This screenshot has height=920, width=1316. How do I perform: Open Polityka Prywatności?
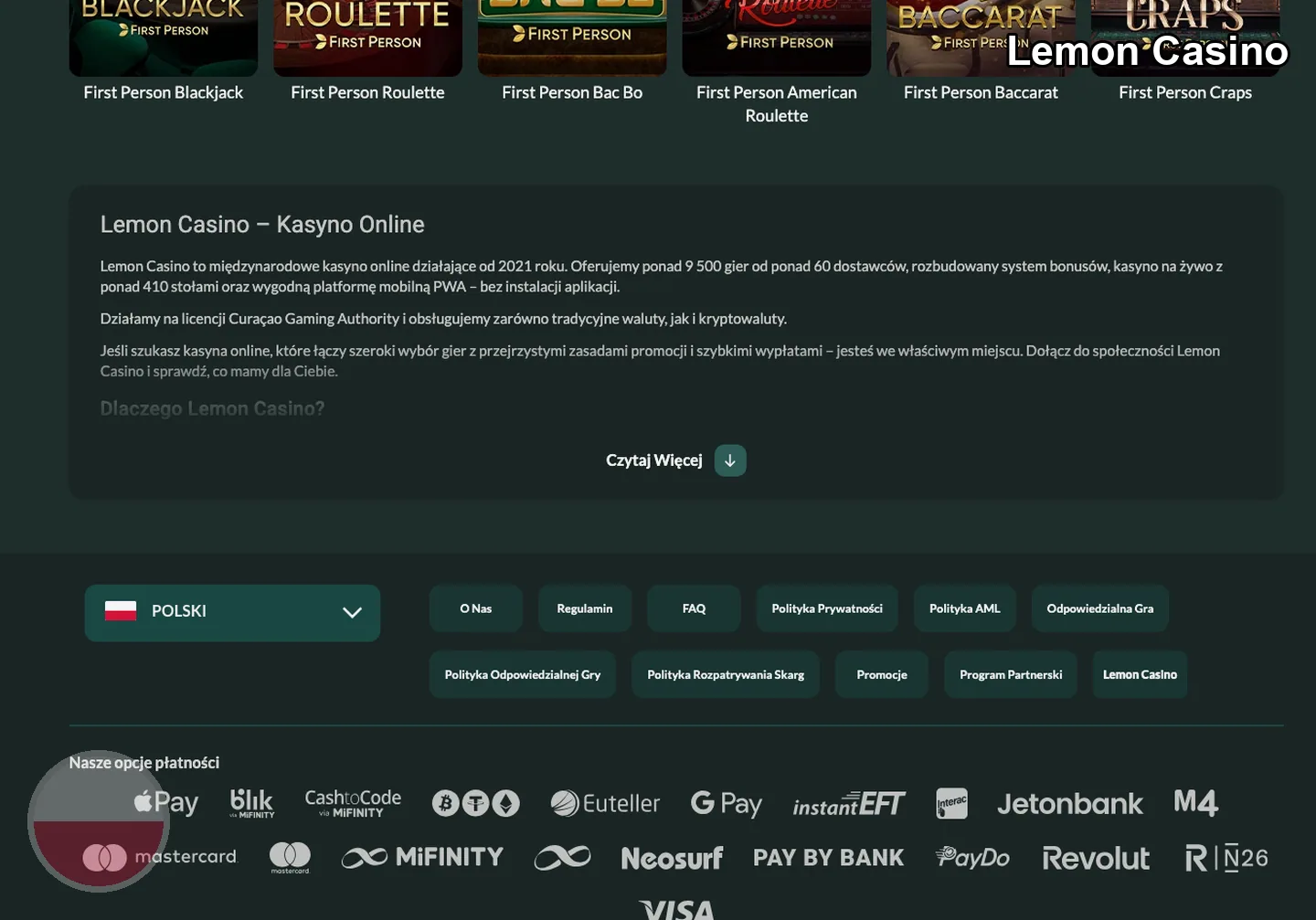point(827,608)
